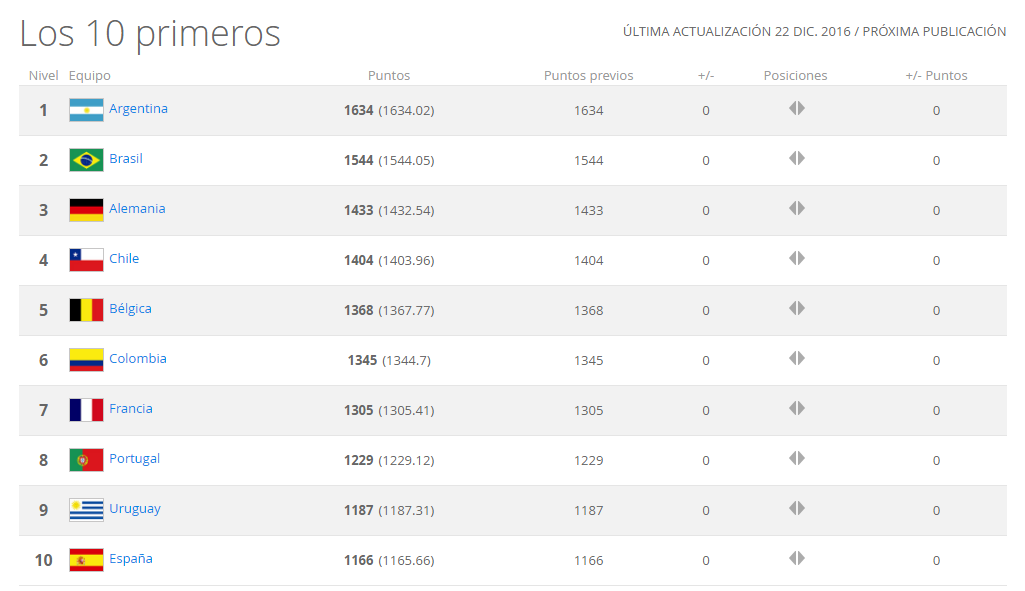Click the Portugal flag icon
This screenshot has width=1025, height=591.
coord(86,460)
